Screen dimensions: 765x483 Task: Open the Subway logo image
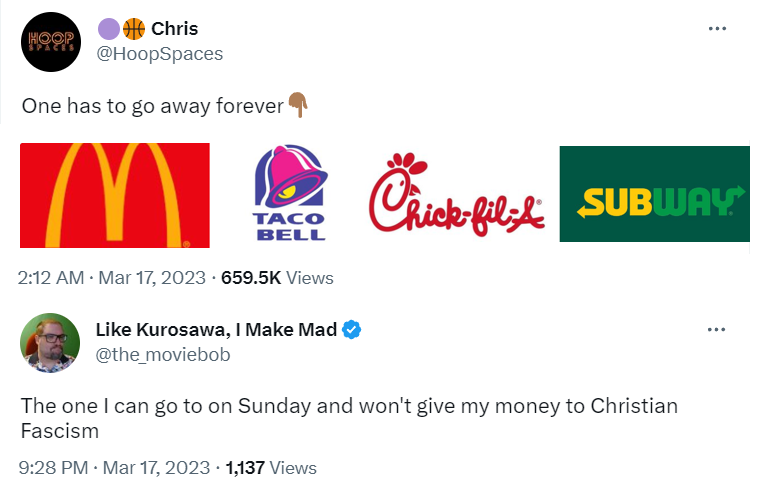(654, 194)
